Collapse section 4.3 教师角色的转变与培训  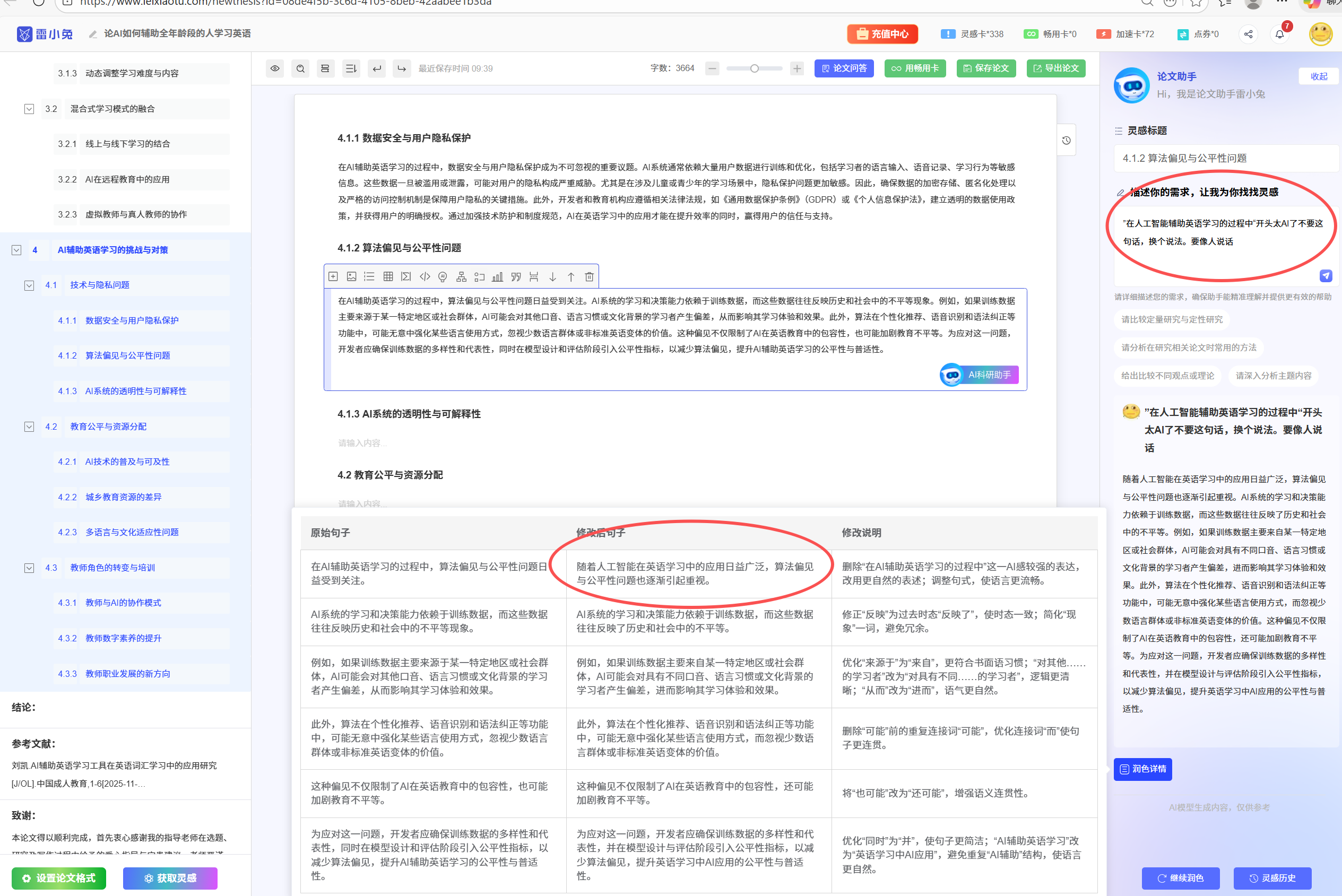coord(29,568)
